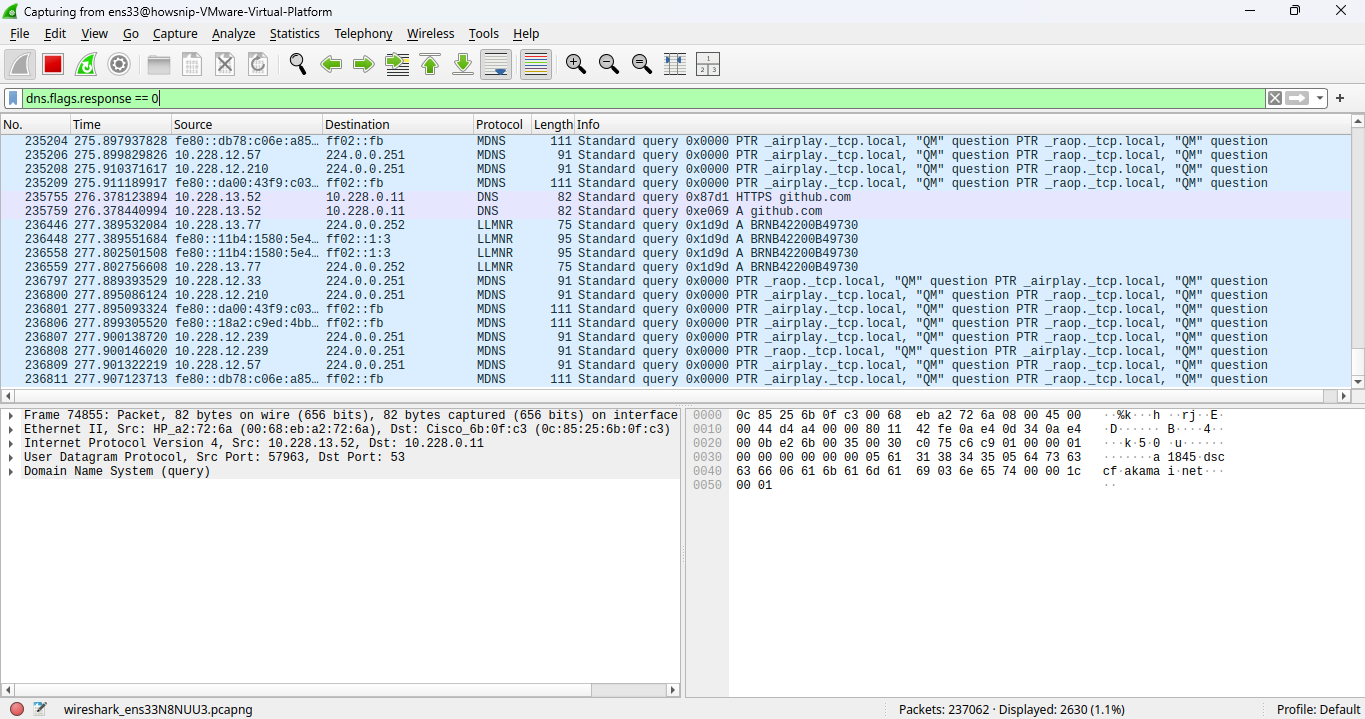
Task: Open the filter bookmark menu
Action: (13, 98)
